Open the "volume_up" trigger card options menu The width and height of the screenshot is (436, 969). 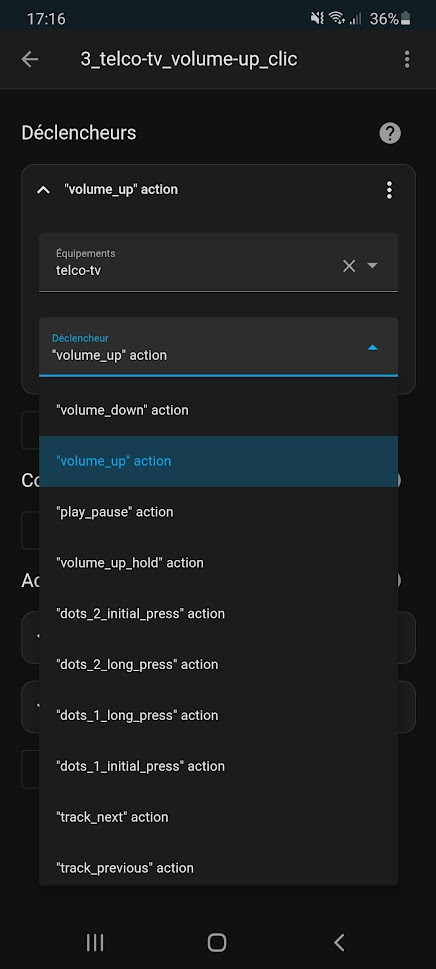click(389, 190)
